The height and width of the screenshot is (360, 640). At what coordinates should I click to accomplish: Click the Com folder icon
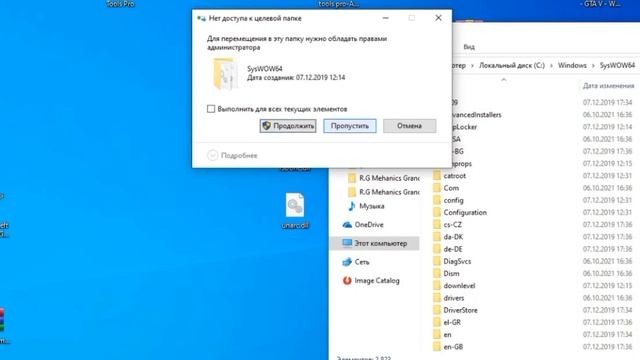click(x=437, y=188)
